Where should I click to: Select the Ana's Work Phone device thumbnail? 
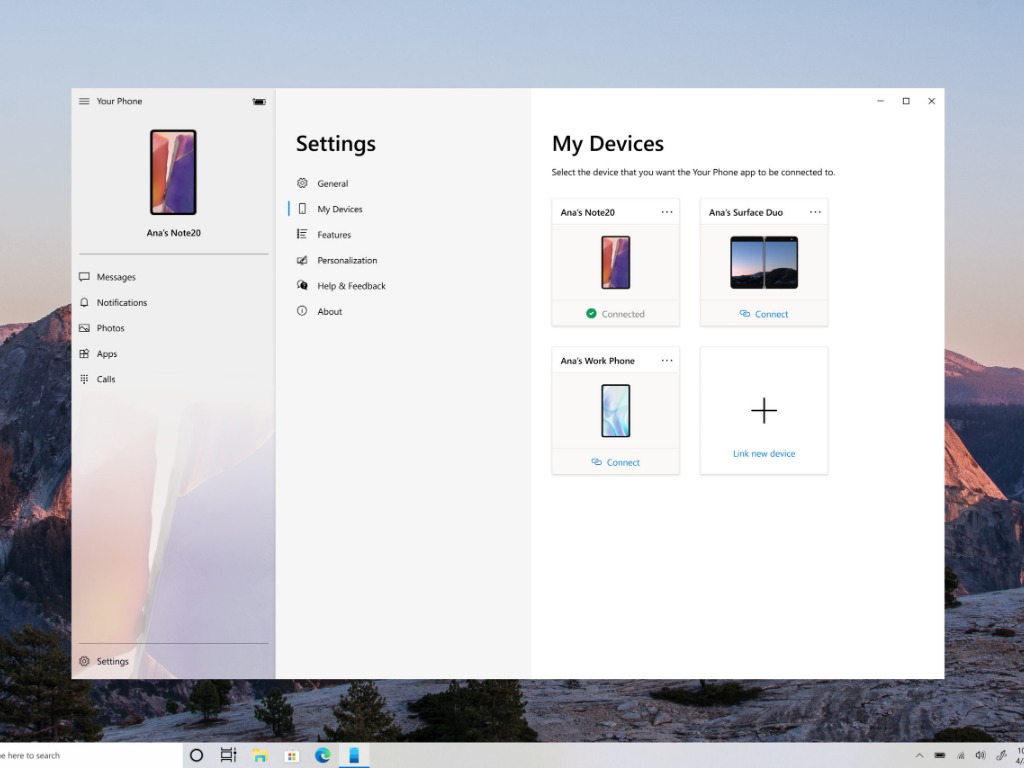point(616,411)
